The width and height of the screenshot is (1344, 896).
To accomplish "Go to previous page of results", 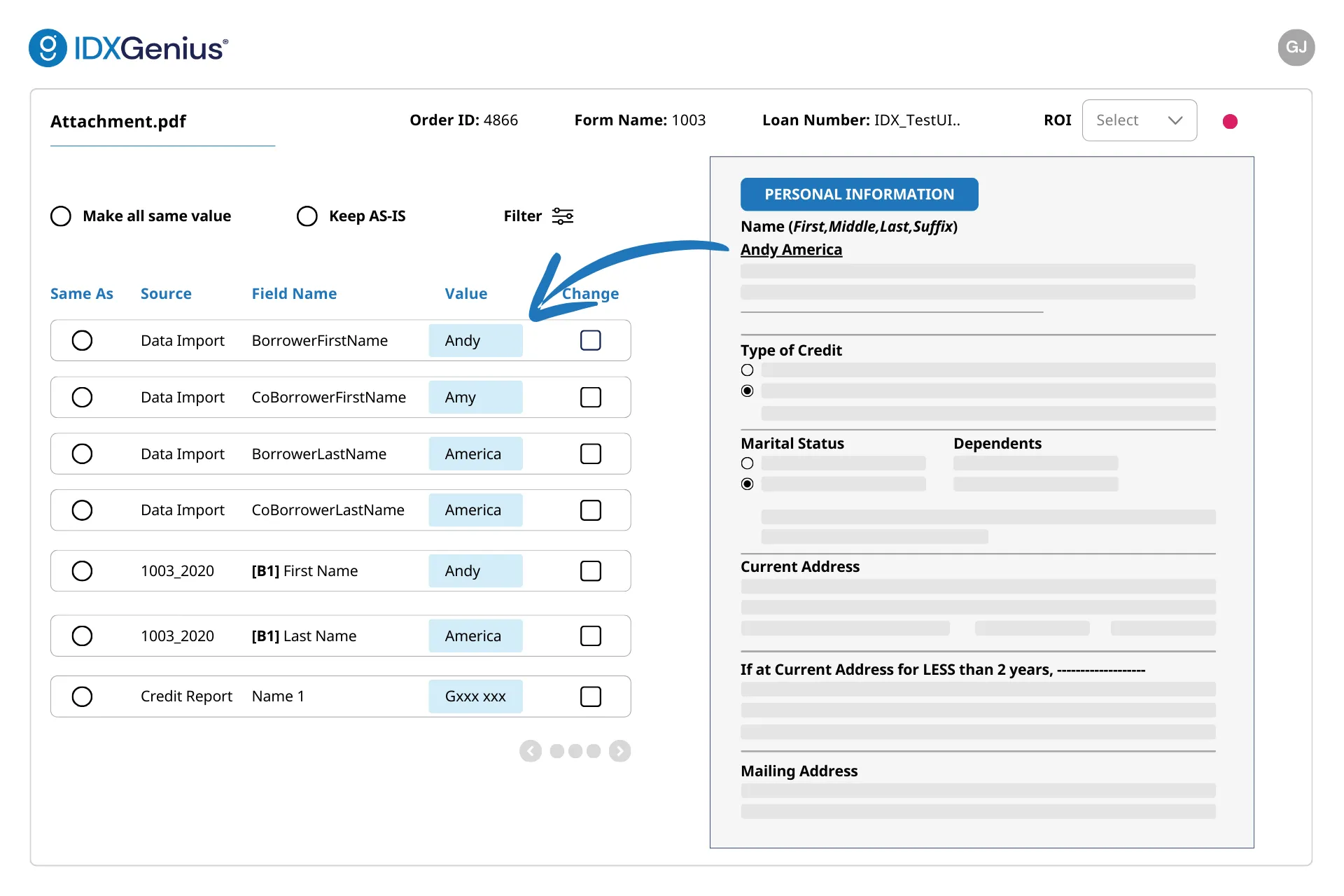I will (531, 751).
